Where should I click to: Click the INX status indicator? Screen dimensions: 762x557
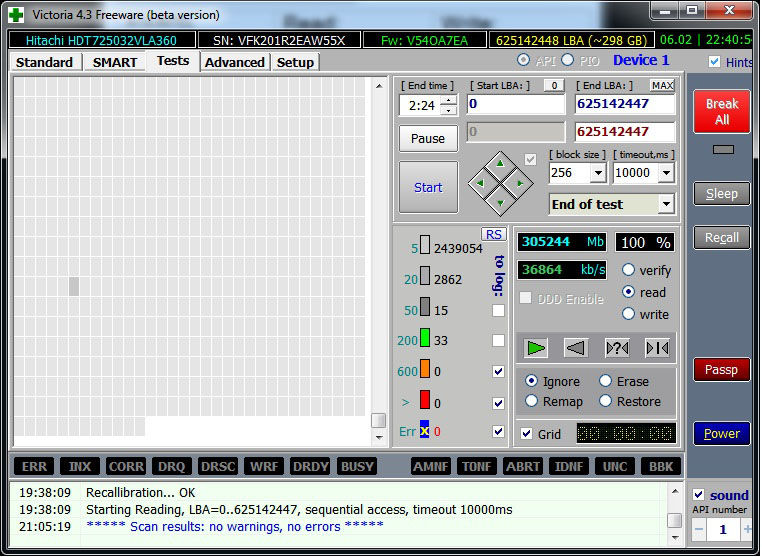click(80, 467)
